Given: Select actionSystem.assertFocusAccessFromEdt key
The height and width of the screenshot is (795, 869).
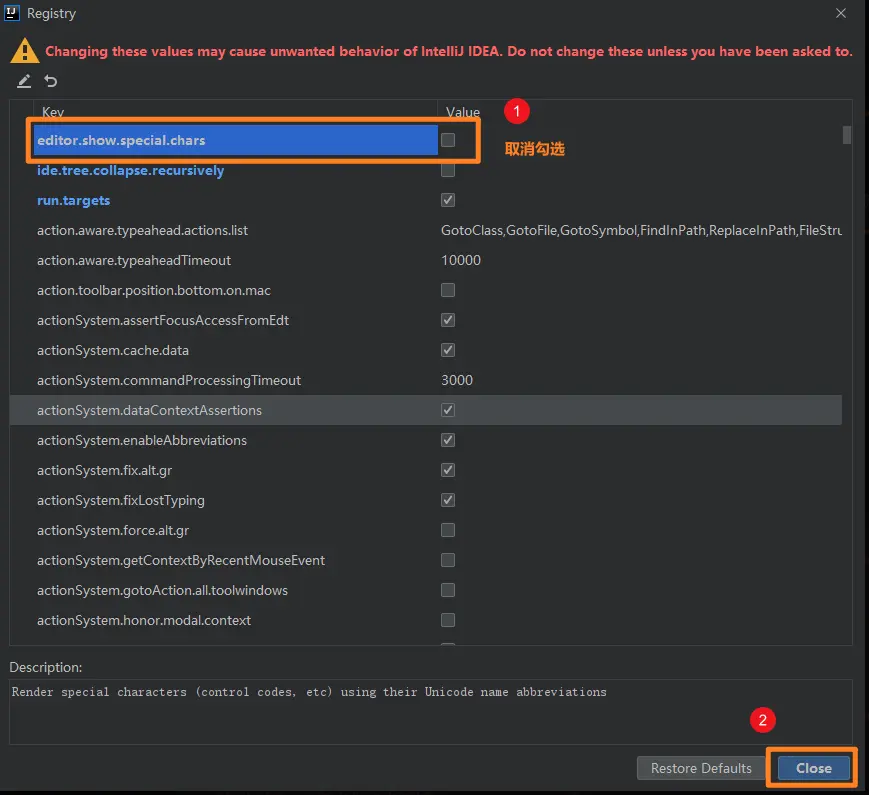Looking at the screenshot, I should pos(163,320).
